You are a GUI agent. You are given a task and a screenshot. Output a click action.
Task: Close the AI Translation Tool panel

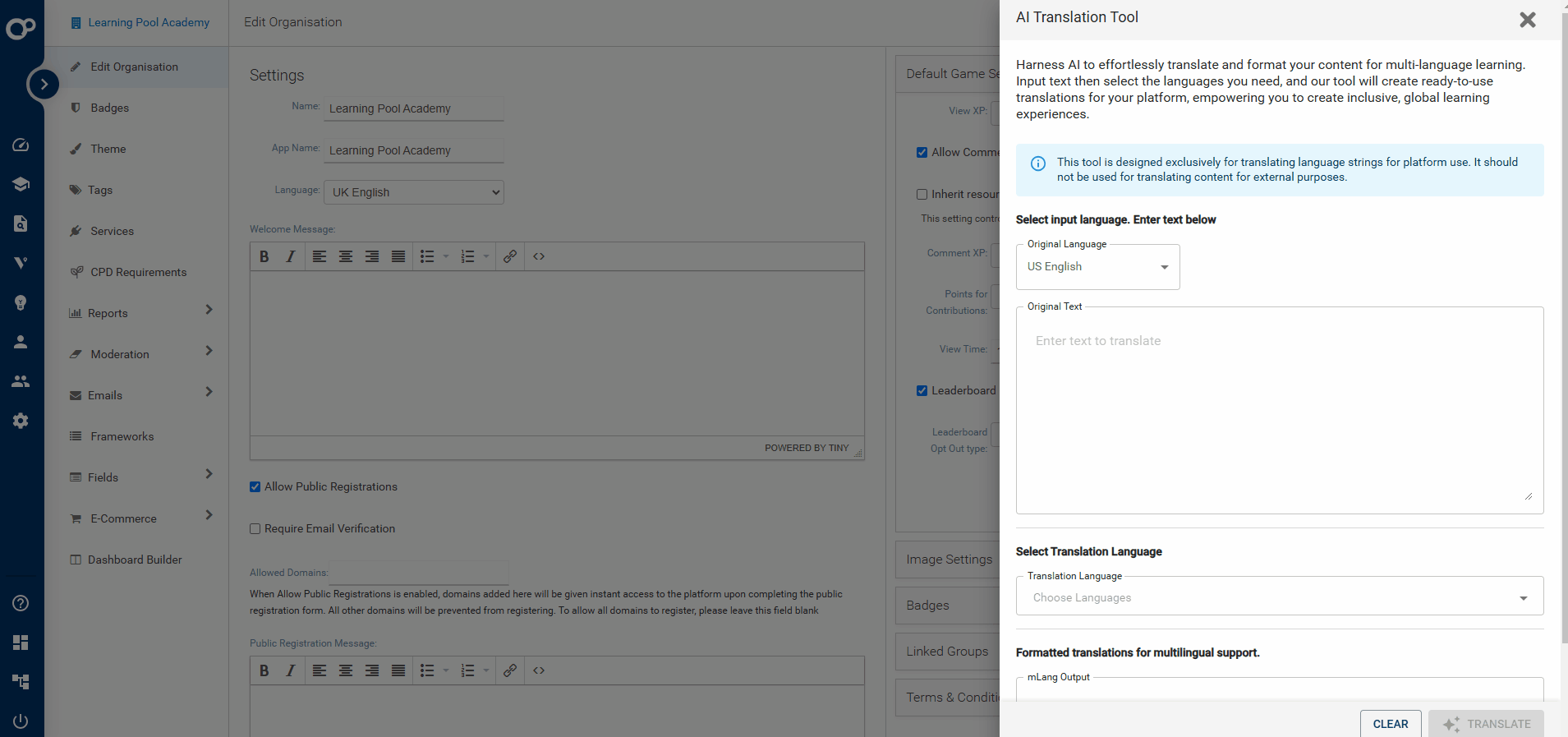[x=1527, y=20]
